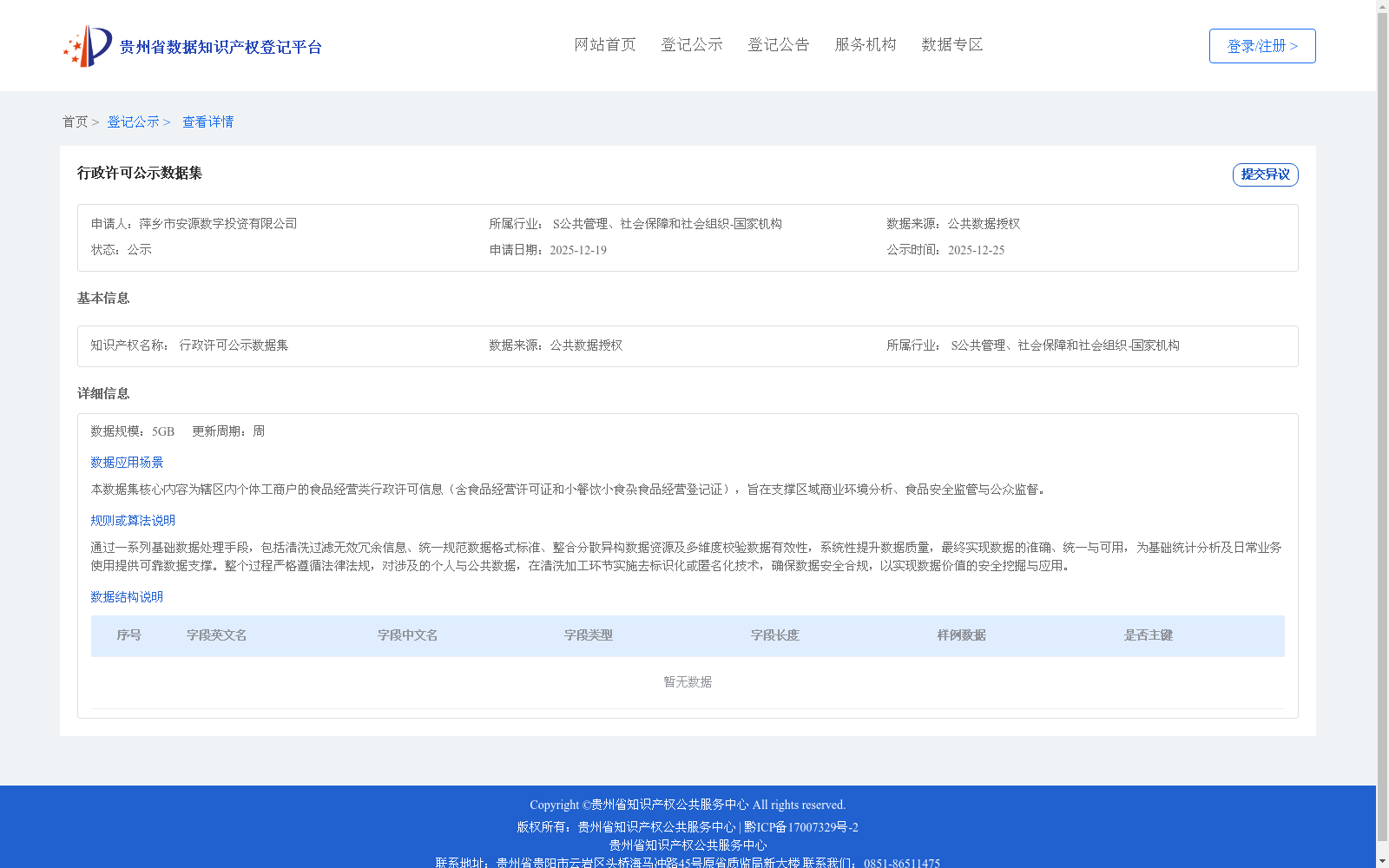Submit objection via 提交异议 button
This screenshot has width=1389, height=868.
[x=1265, y=174]
